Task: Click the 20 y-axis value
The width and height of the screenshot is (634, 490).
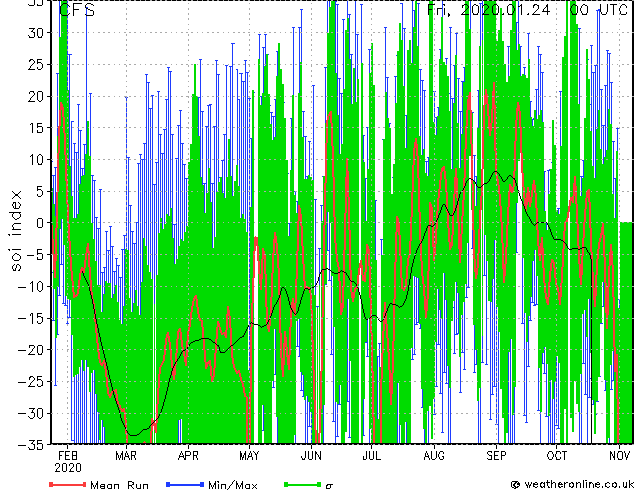Action: pos(35,96)
